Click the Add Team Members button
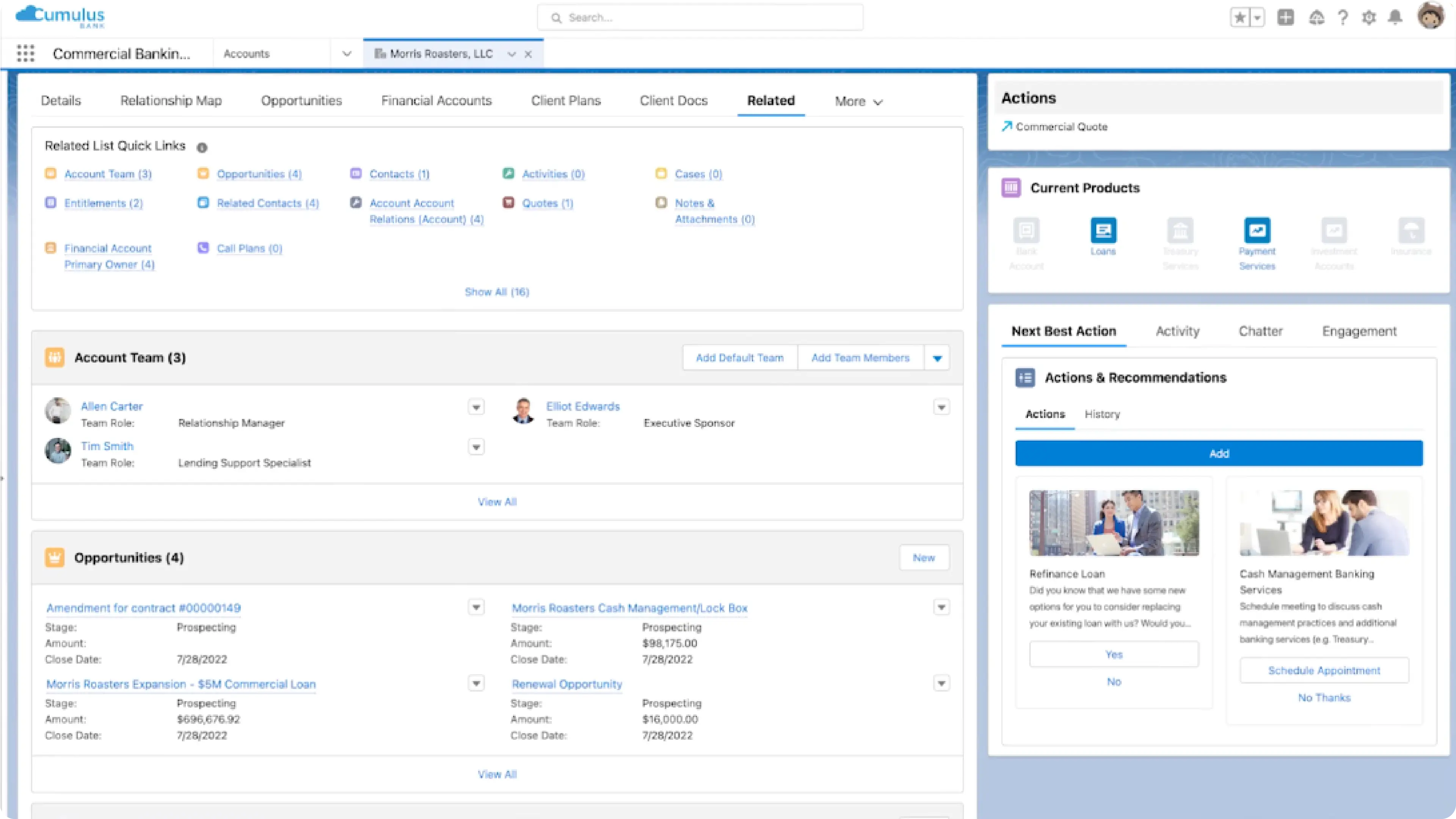The height and width of the screenshot is (819, 1456). pos(860,358)
